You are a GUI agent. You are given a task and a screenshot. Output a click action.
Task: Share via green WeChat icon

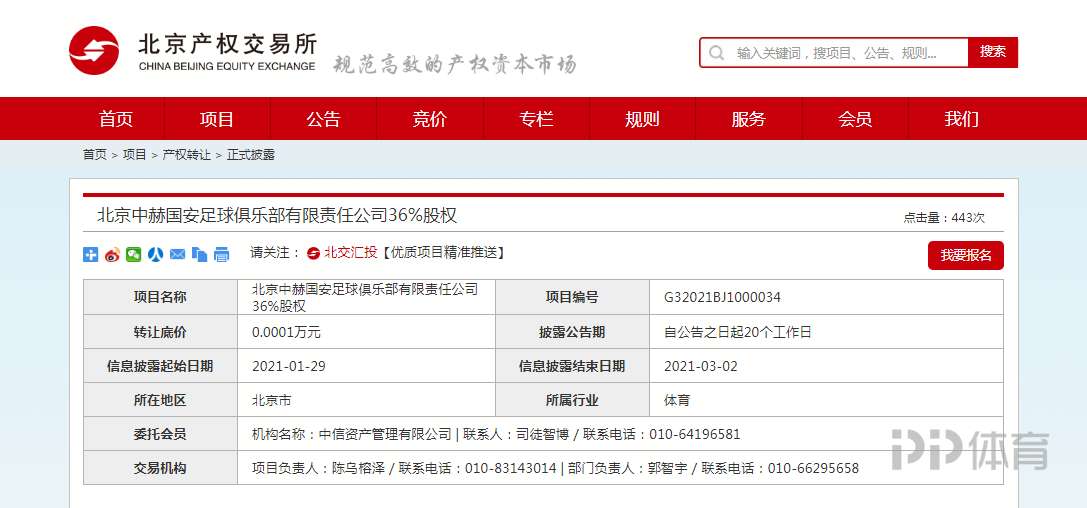(134, 254)
